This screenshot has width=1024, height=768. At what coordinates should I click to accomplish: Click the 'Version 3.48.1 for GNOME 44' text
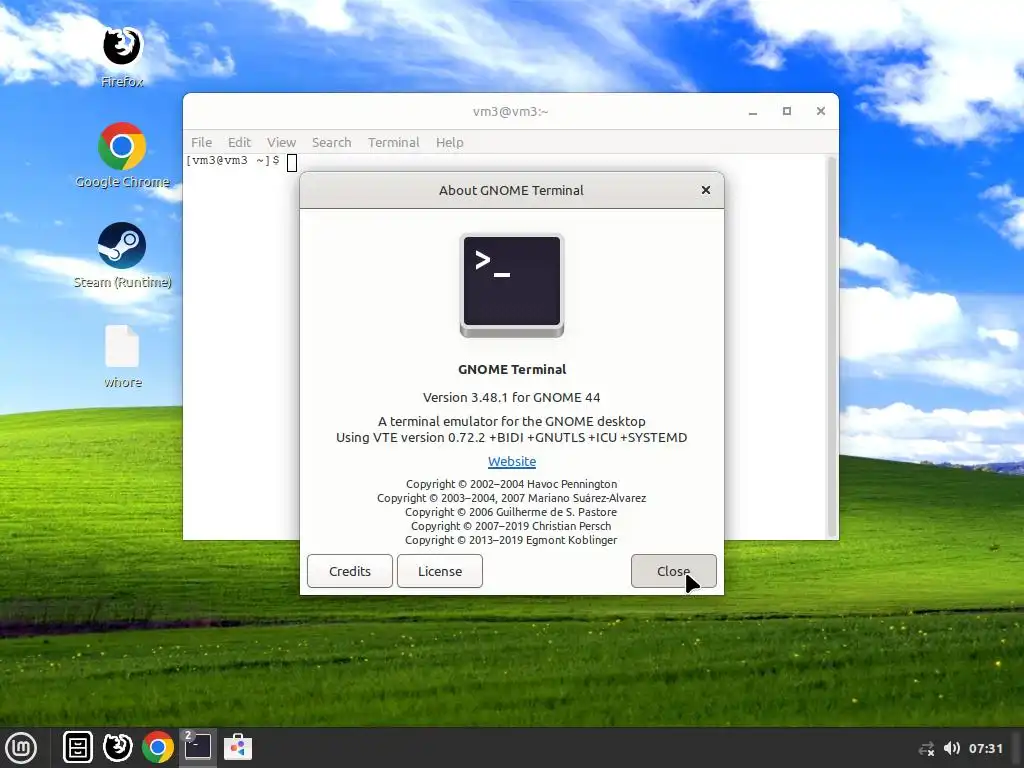click(x=511, y=397)
